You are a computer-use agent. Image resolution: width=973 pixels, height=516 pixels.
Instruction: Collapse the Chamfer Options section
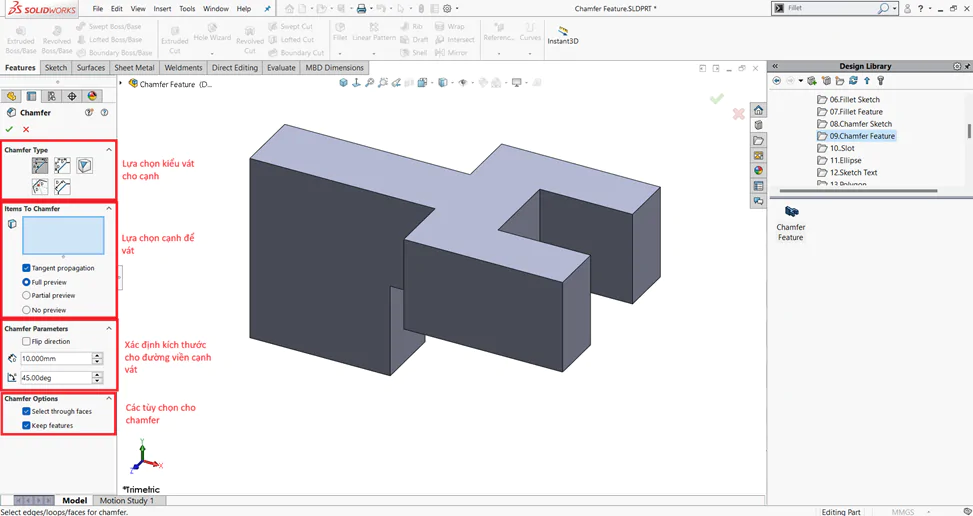(109, 399)
